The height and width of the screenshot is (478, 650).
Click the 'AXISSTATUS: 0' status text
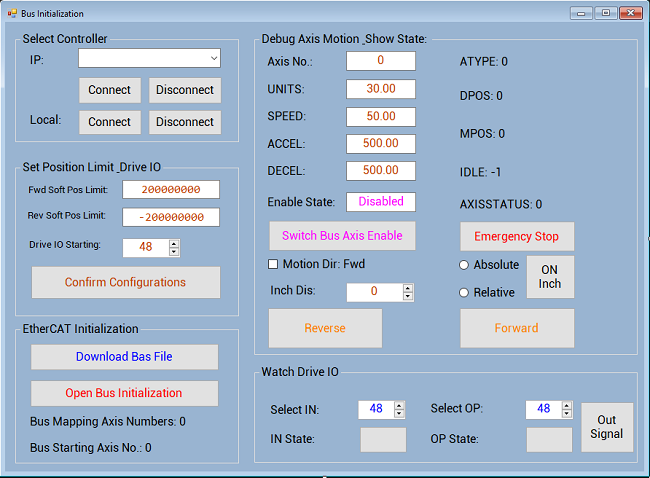coord(501,204)
